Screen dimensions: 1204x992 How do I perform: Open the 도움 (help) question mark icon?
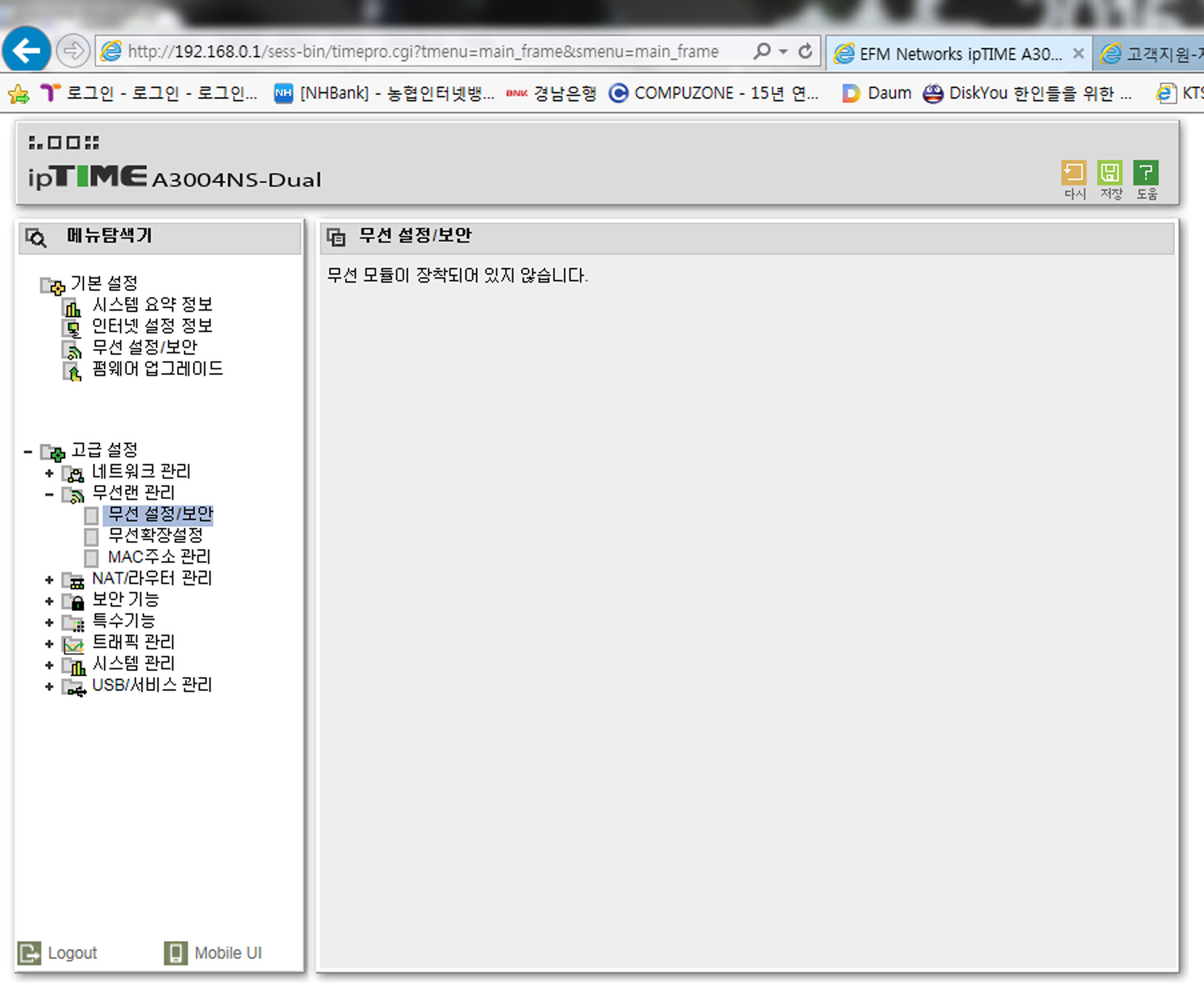click(x=1146, y=173)
